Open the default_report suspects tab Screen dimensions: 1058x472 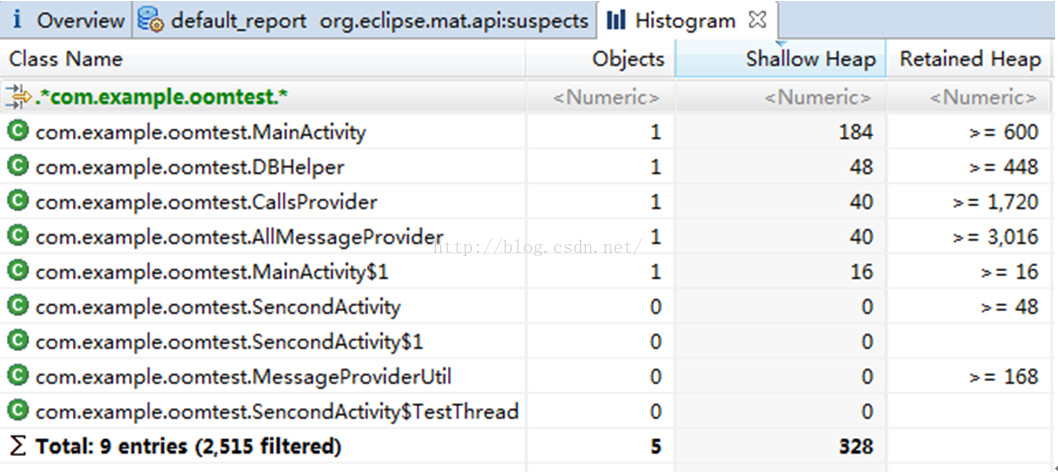[x=364, y=20]
